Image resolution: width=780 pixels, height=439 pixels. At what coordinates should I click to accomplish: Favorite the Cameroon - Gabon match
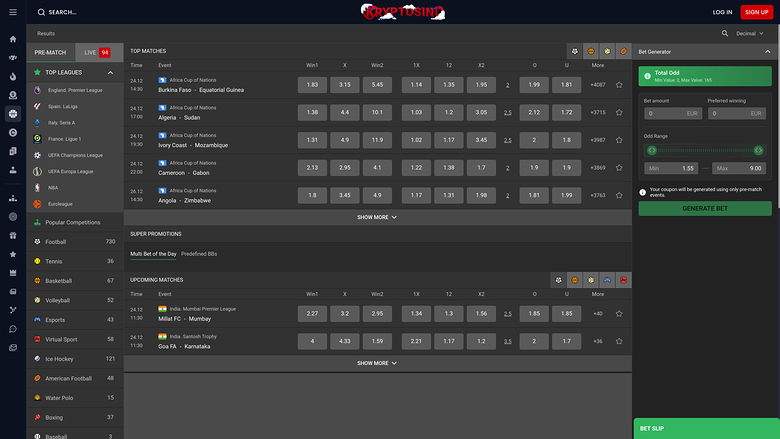coord(619,168)
